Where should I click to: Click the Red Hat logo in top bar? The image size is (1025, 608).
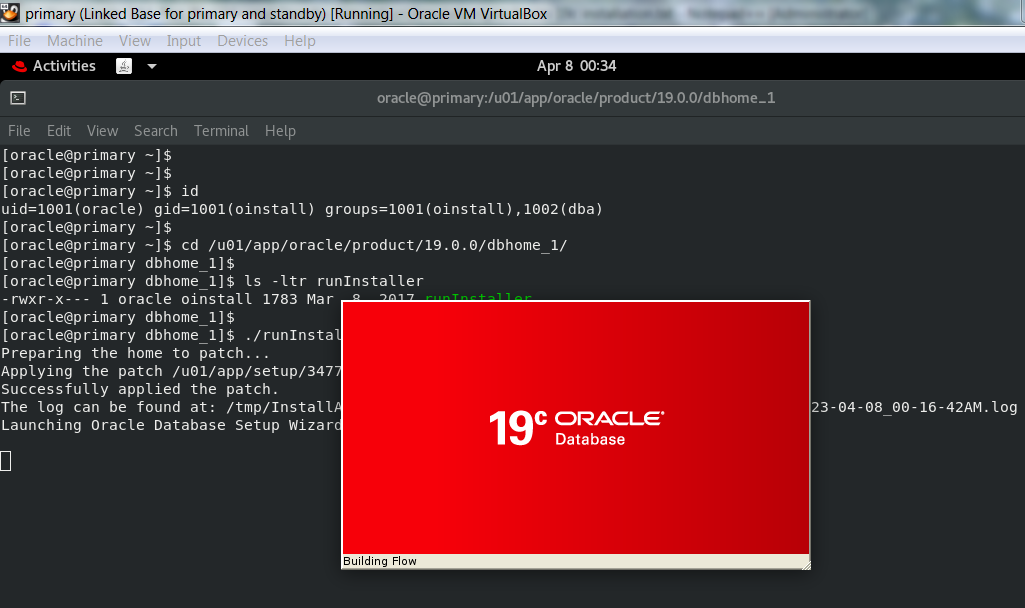click(x=19, y=66)
